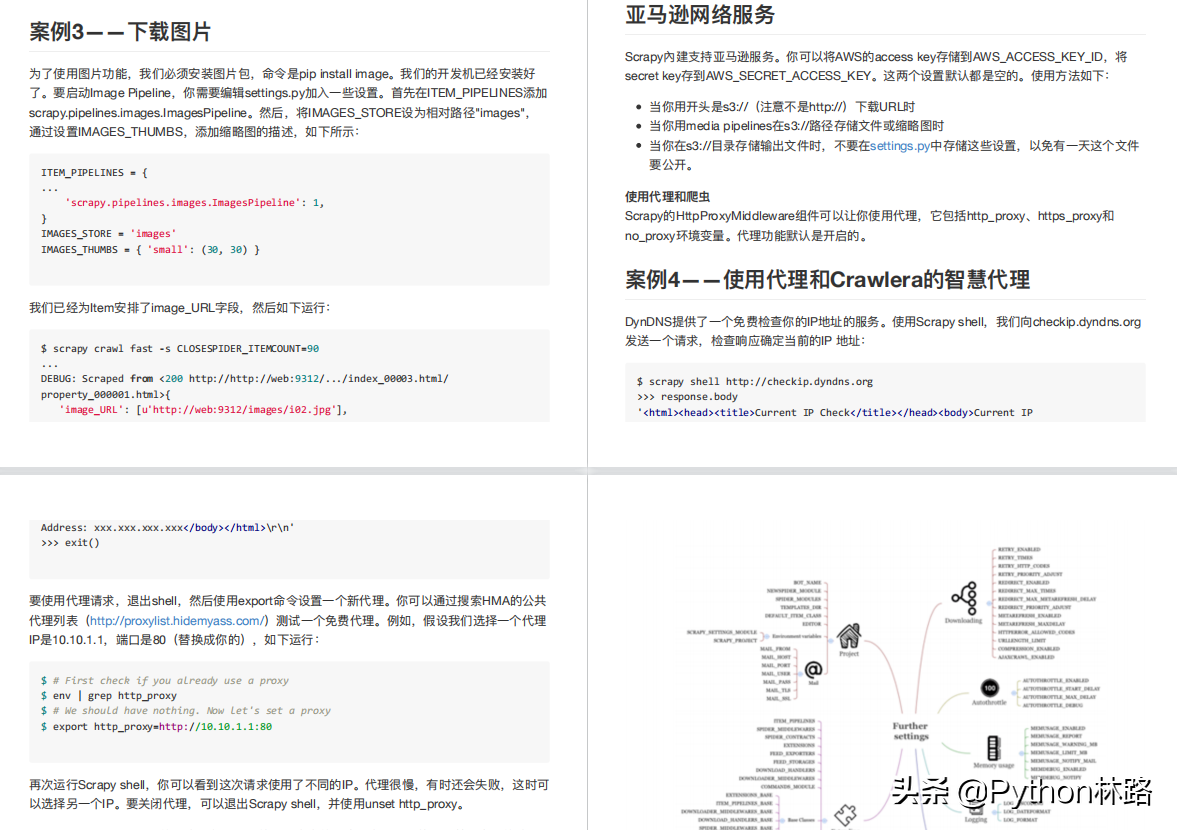Click the 'BOT_NAME' mindmap entry
This screenshot has width=1177, height=830.
(x=807, y=582)
